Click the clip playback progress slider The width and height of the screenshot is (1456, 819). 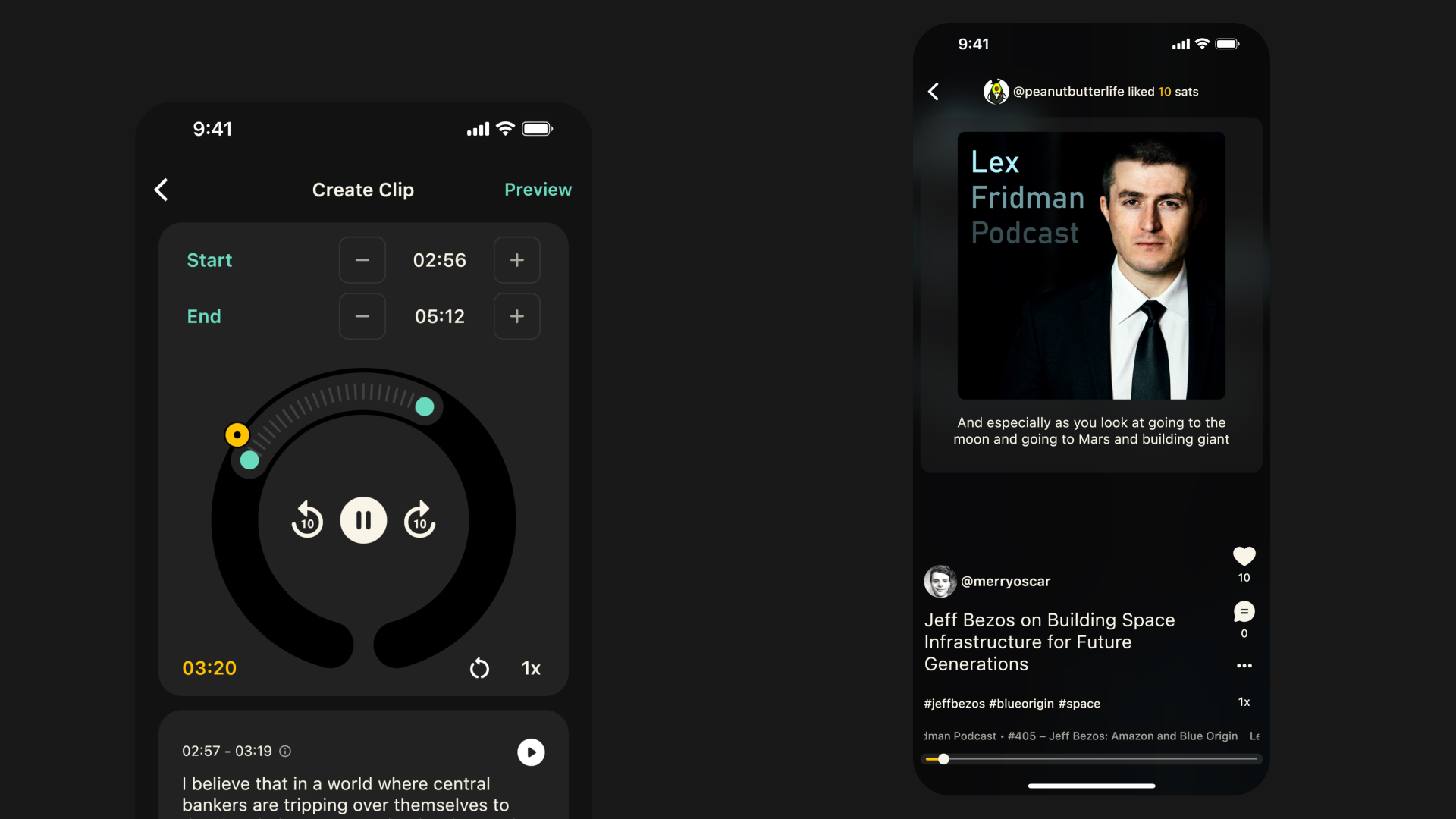pos(1092,759)
